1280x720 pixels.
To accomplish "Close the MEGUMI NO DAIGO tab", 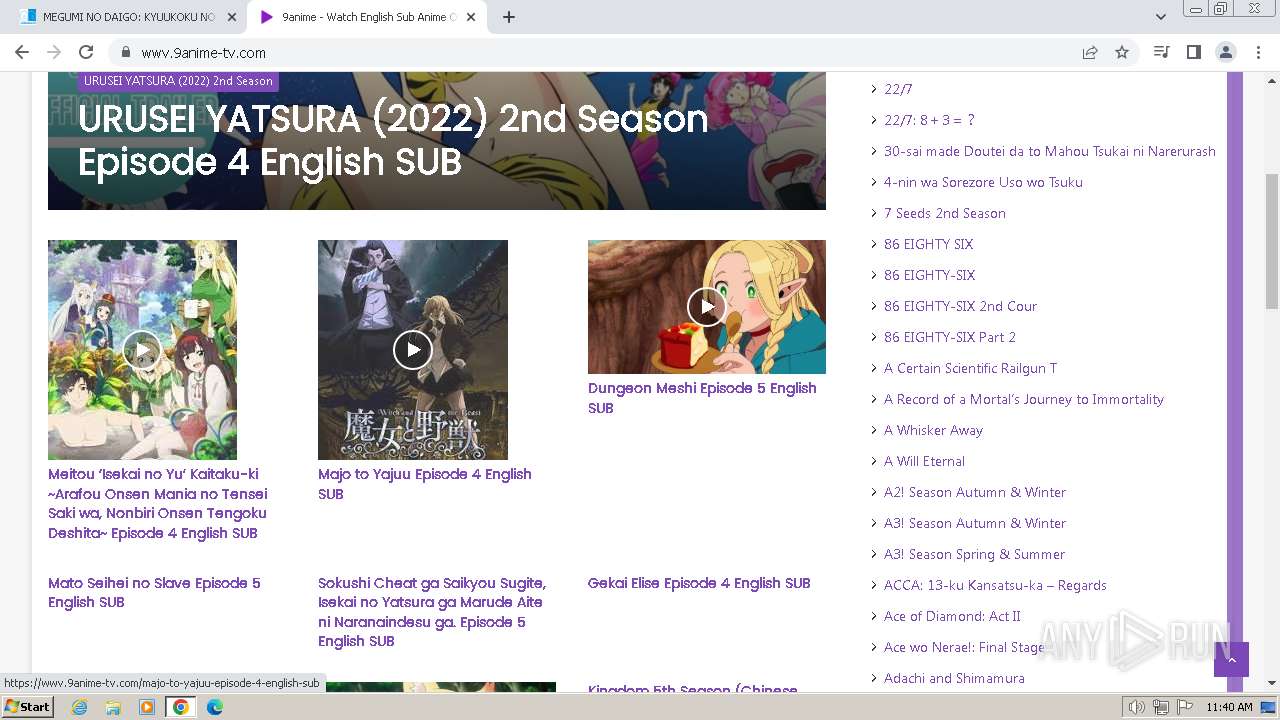I will tap(232, 17).
